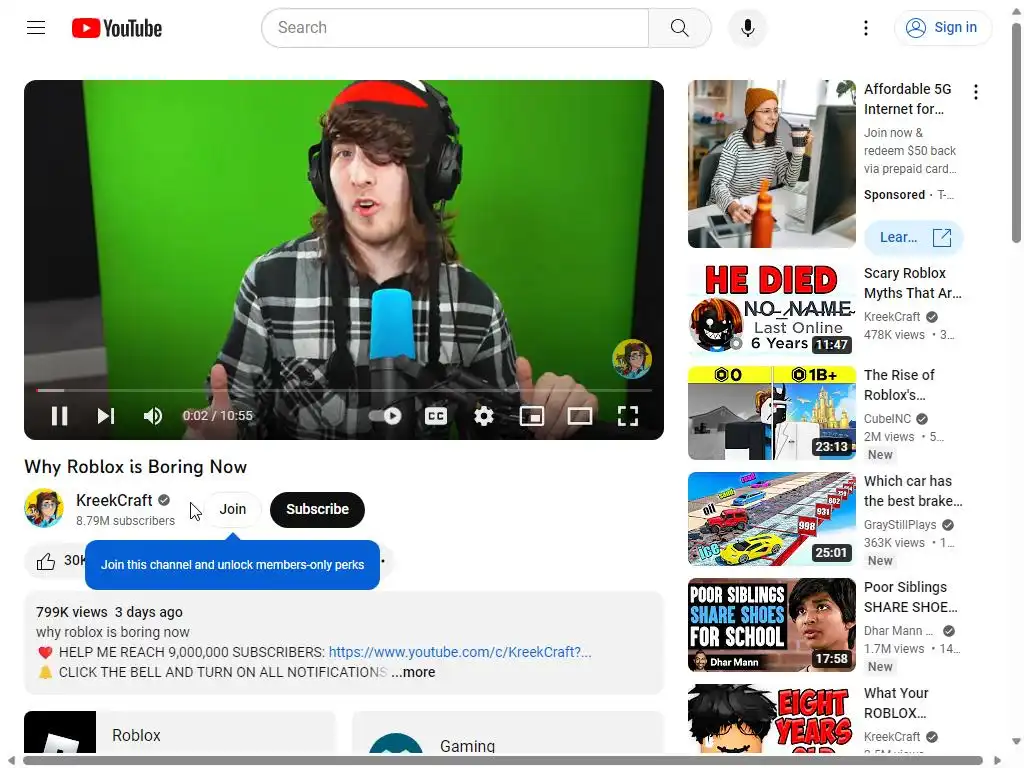The image size is (1024, 768).
Task: Click the magnifier search button
Action: coord(679,27)
